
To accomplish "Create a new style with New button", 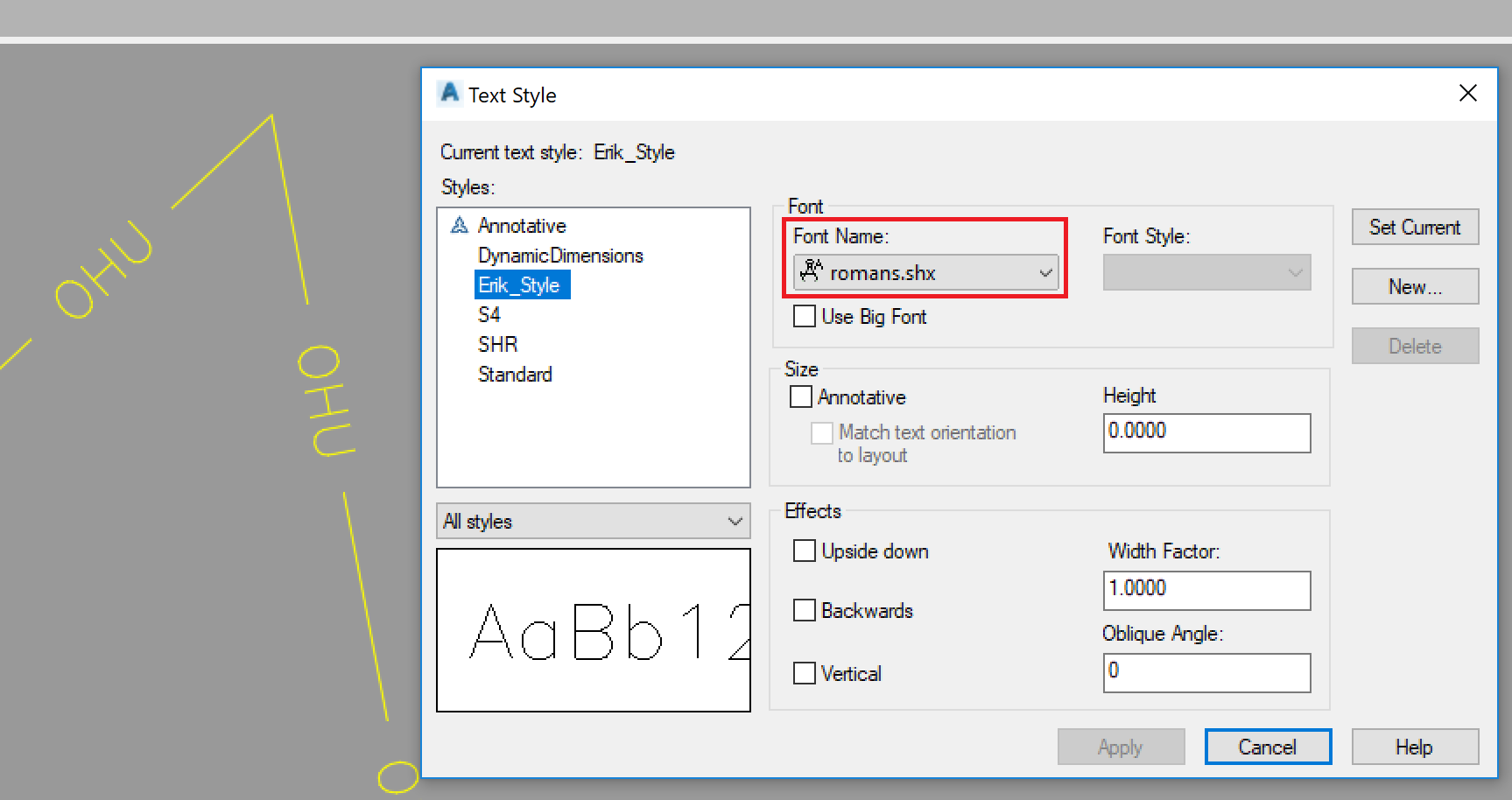I will 1414,286.
